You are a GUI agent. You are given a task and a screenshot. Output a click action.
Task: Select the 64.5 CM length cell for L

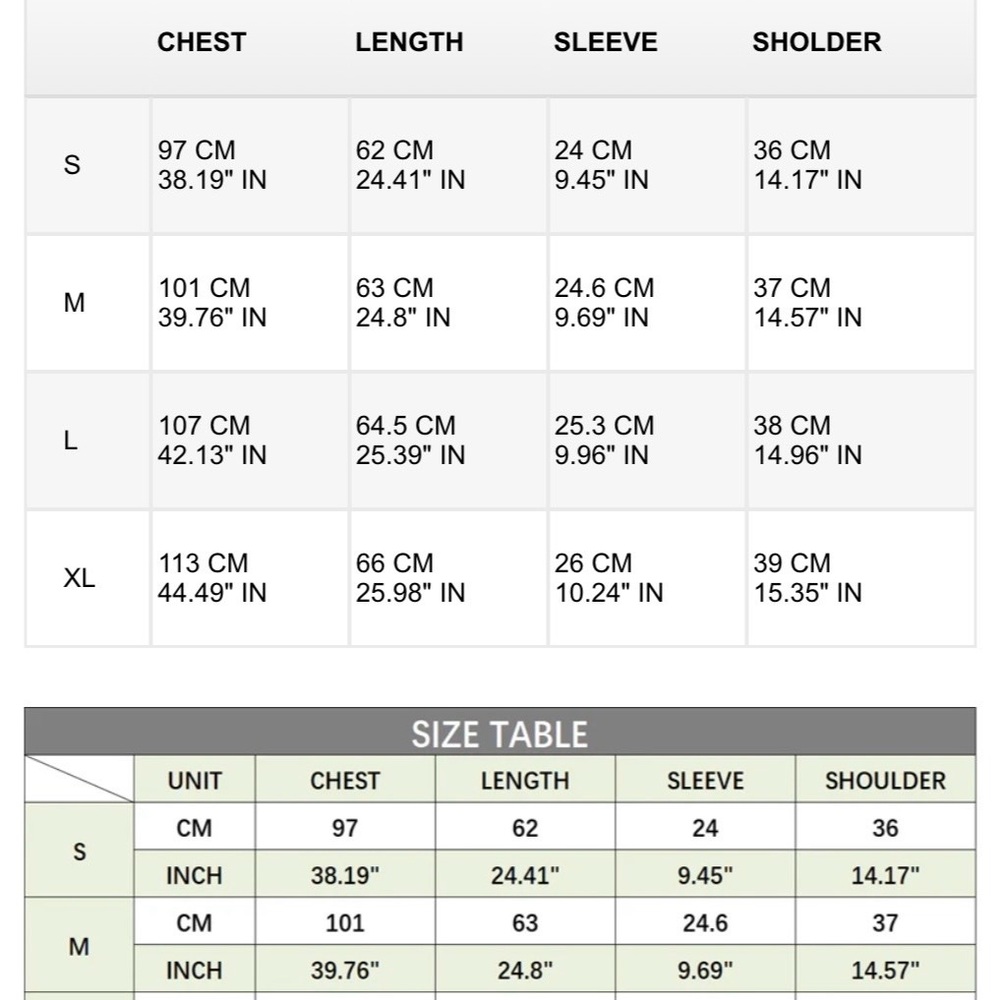coord(448,441)
